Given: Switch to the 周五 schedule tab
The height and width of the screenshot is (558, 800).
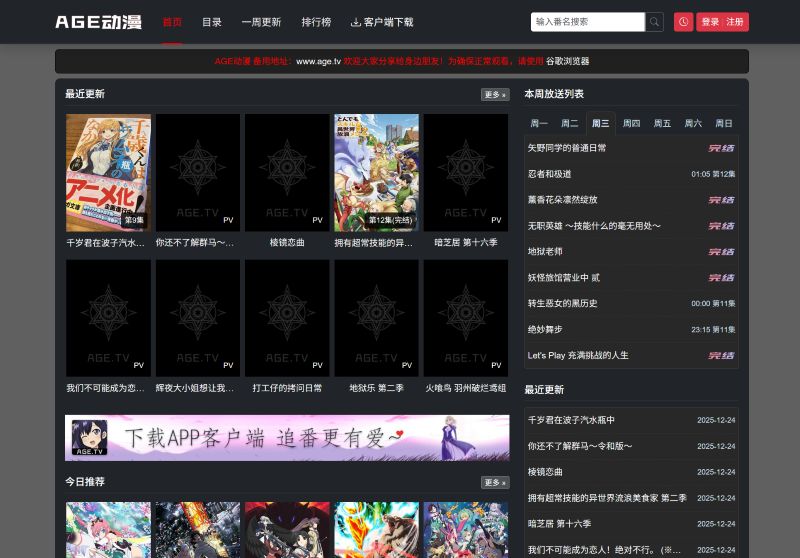Looking at the screenshot, I should click(662, 123).
